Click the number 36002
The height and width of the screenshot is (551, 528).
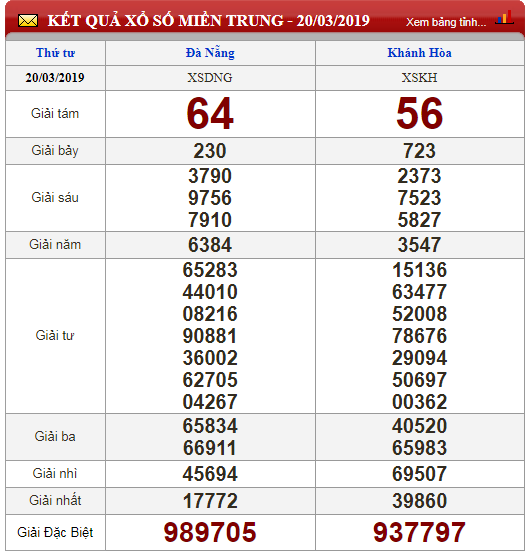point(210,358)
